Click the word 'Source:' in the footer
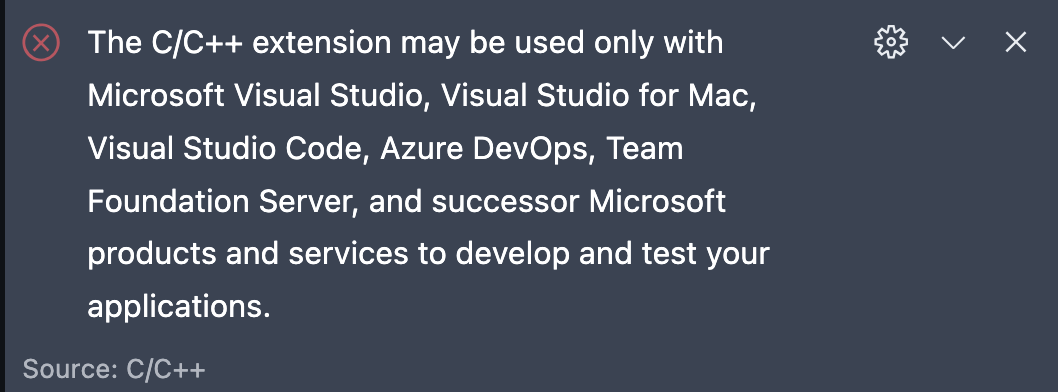Image resolution: width=1058 pixels, height=392 pixels. tap(71, 369)
